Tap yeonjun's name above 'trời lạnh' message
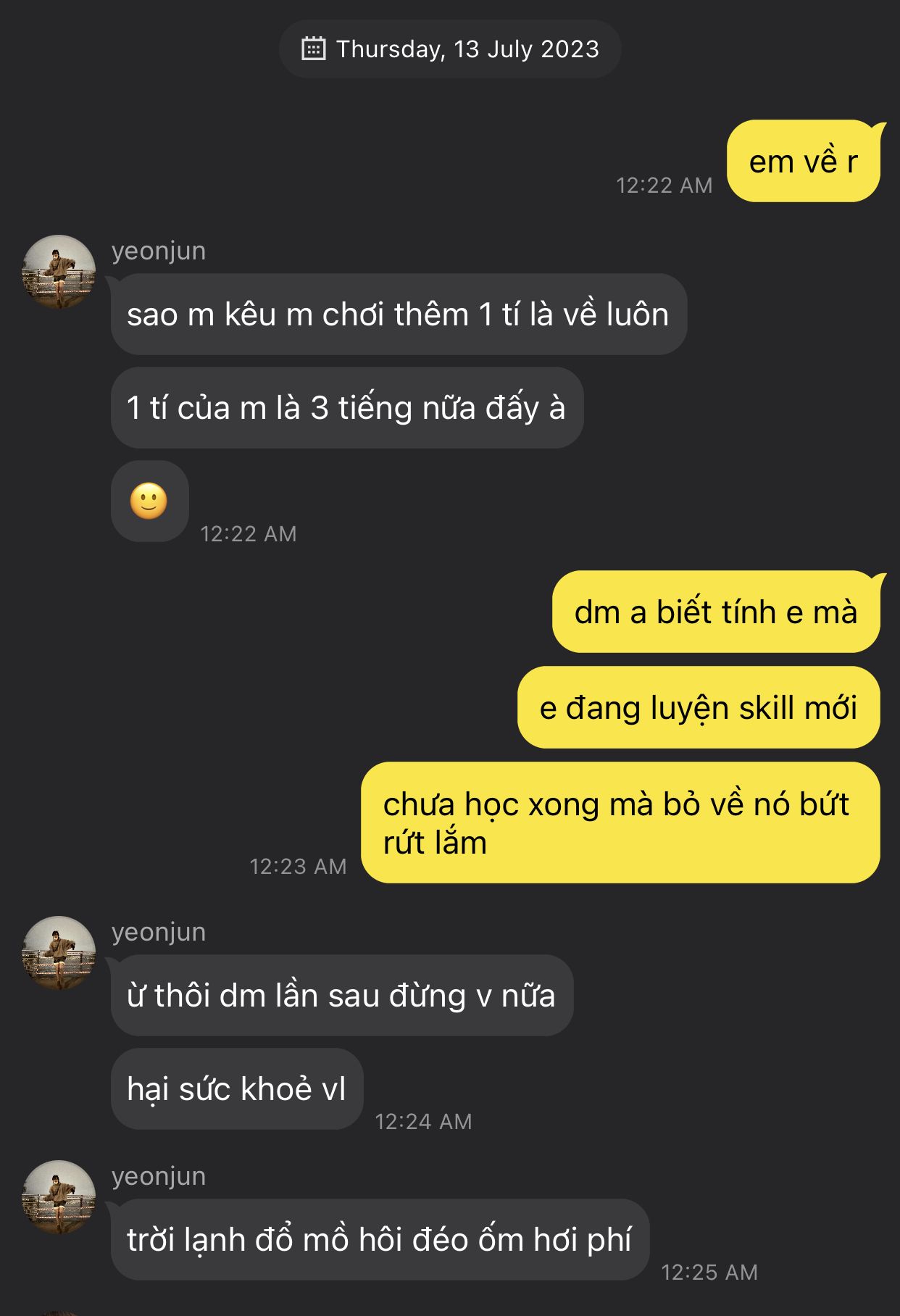Screen dimensions: 900x1316 pos(159,1176)
